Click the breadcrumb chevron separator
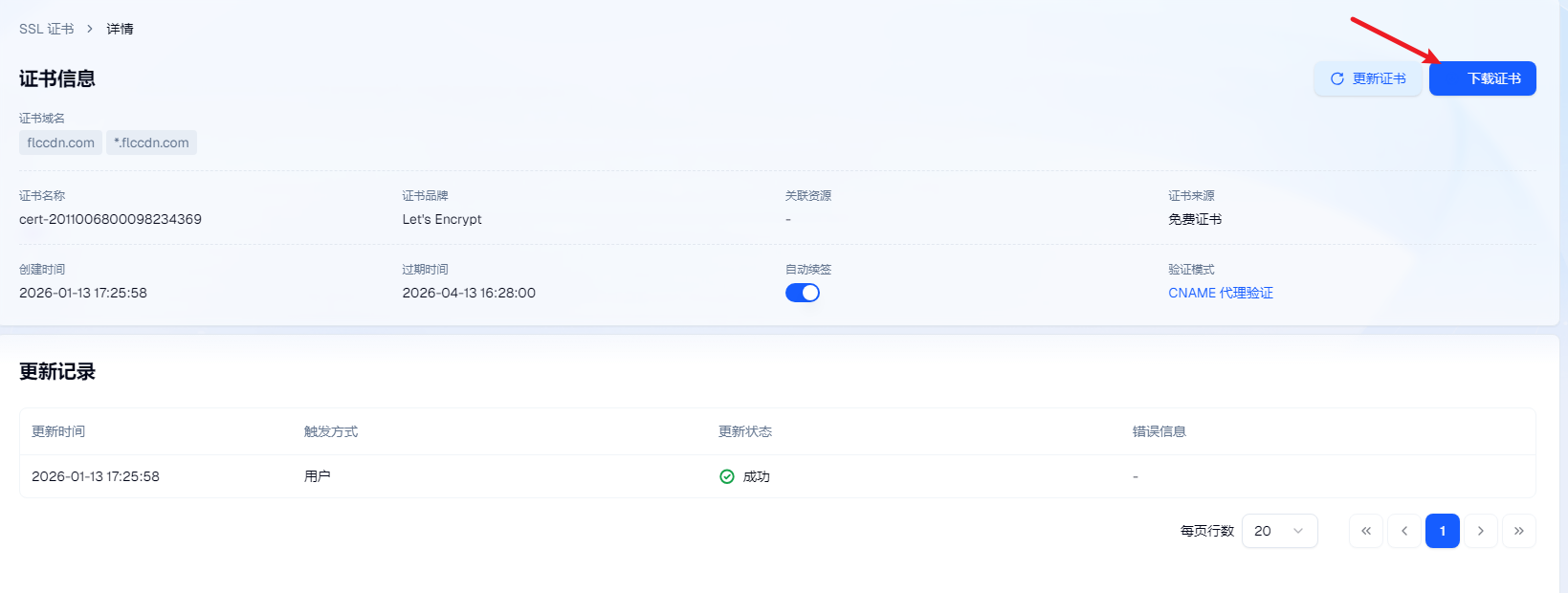The width and height of the screenshot is (1568, 593). [90, 29]
